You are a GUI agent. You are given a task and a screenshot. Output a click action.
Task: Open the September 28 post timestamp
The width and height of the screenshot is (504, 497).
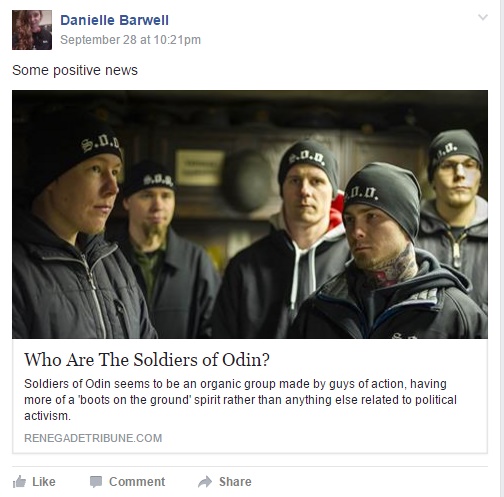[x=130, y=40]
